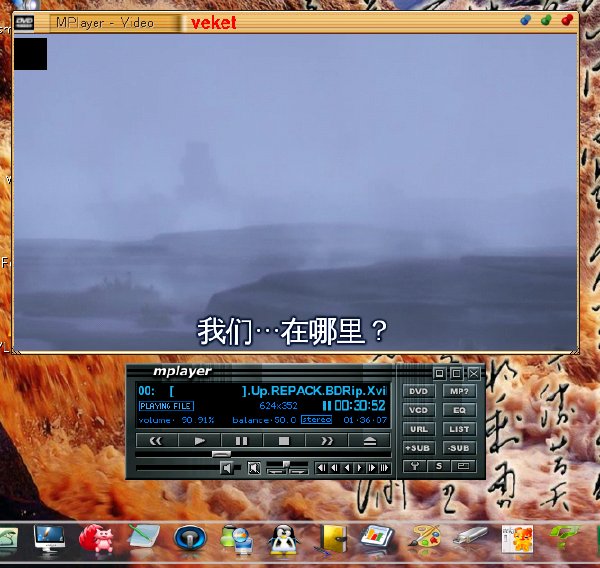Remove subtitles with the -SUB button
The width and height of the screenshot is (600, 568).
[459, 447]
